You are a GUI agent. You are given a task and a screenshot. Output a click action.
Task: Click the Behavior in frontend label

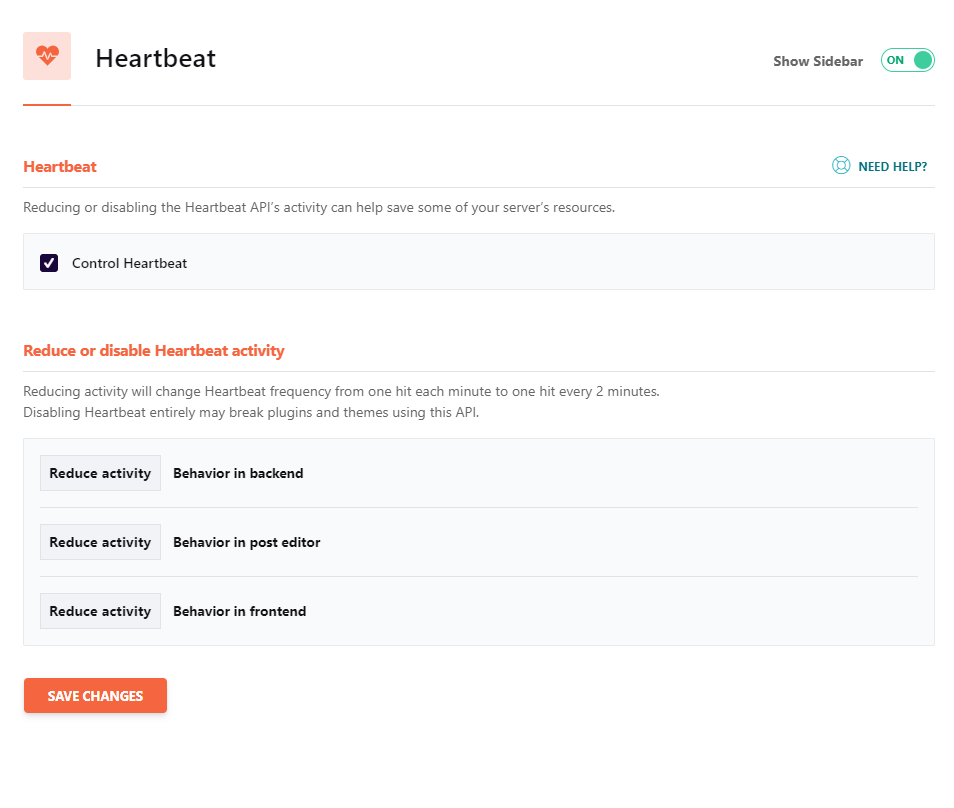[x=239, y=610]
